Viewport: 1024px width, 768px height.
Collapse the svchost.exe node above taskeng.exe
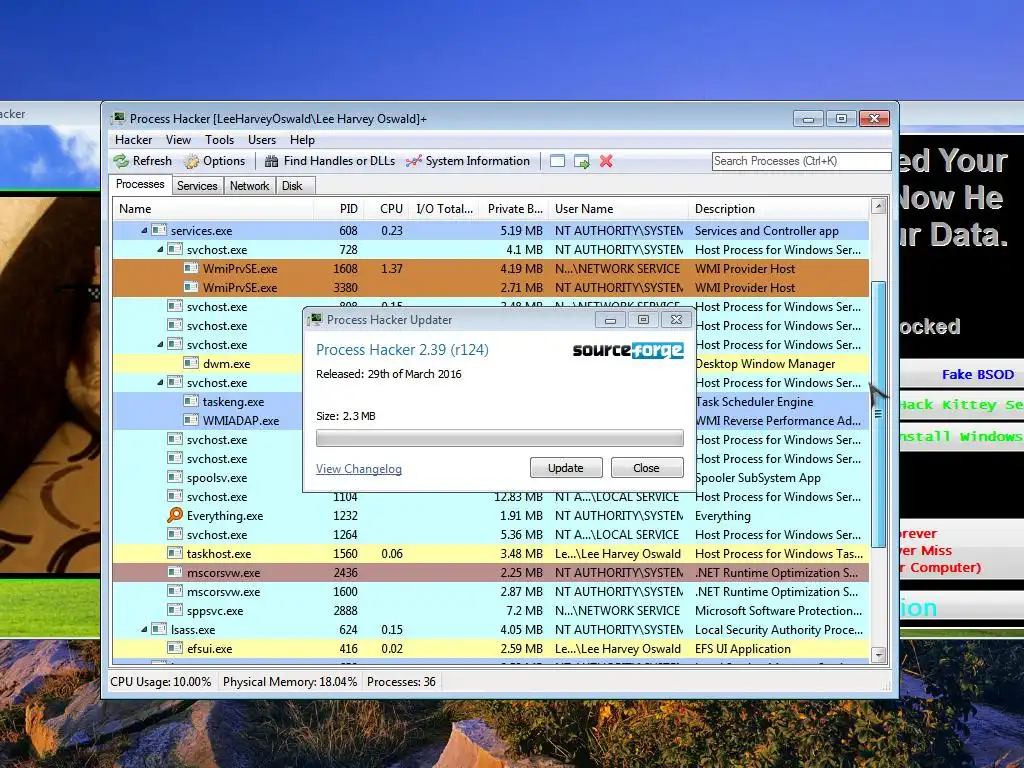[160, 382]
